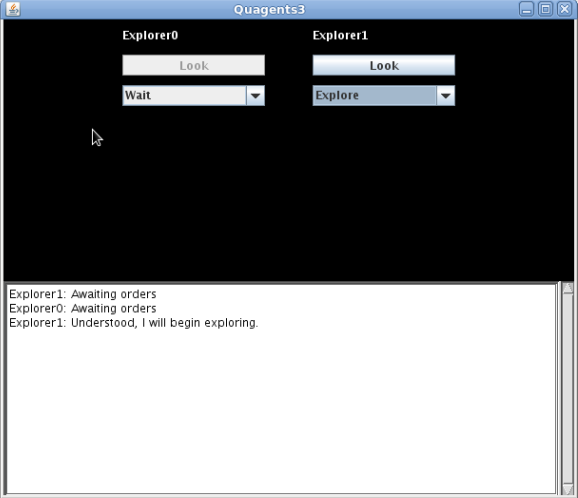
Task: Click the disabled Look button under Explorer0
Action: tap(194, 65)
